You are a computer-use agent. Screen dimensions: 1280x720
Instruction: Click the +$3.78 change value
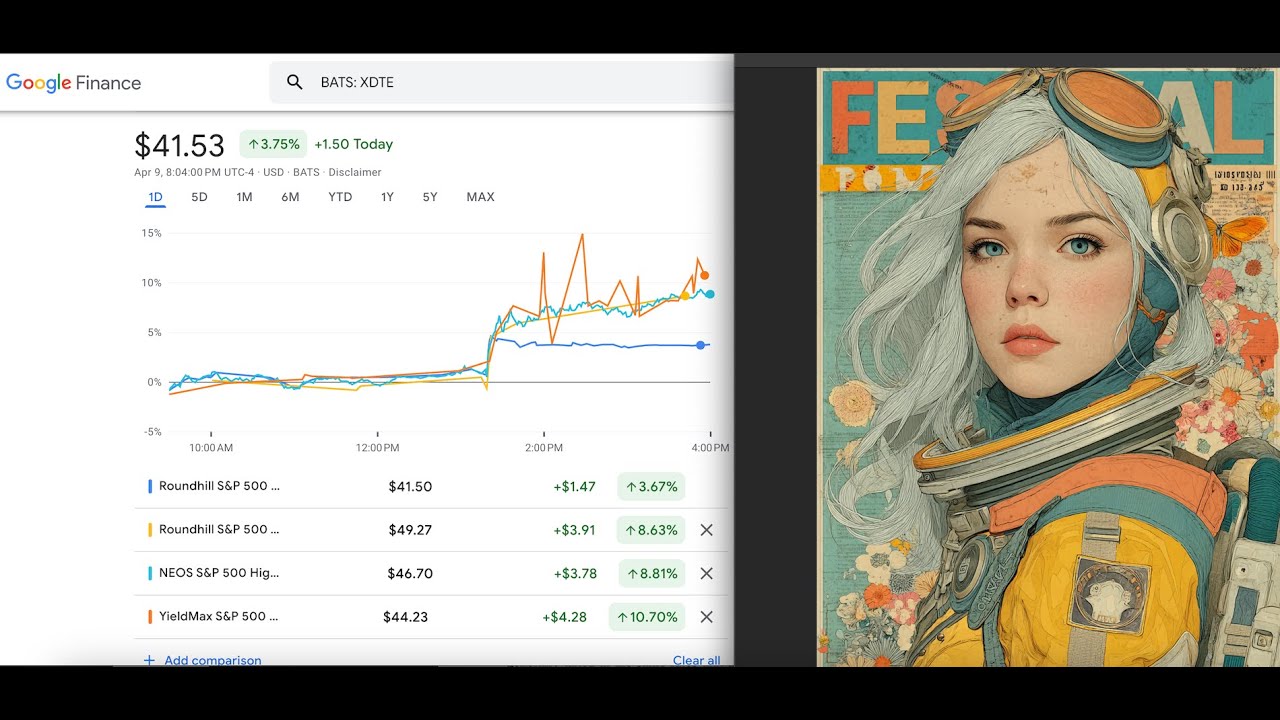(575, 574)
